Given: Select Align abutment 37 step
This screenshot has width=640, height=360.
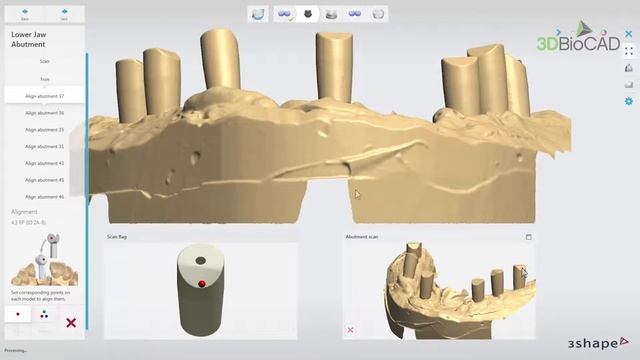Looking at the screenshot, I should pos(44,96).
